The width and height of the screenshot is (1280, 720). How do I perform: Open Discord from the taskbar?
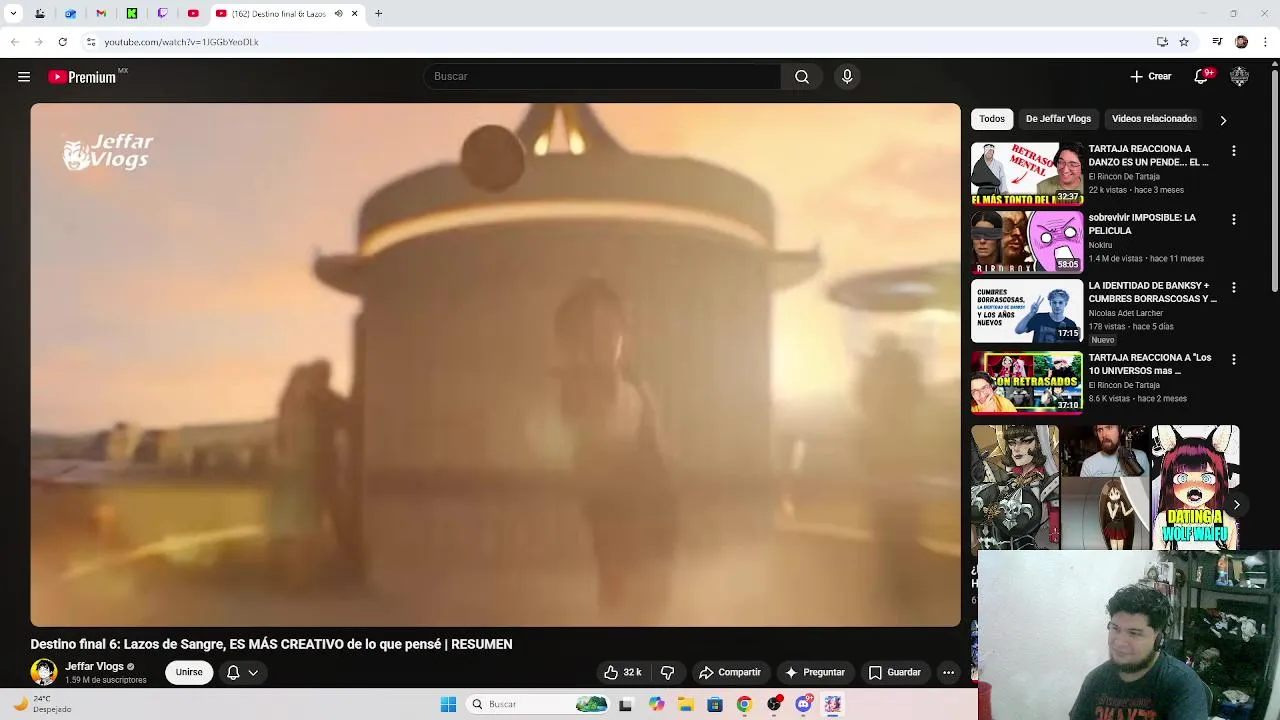coord(803,704)
